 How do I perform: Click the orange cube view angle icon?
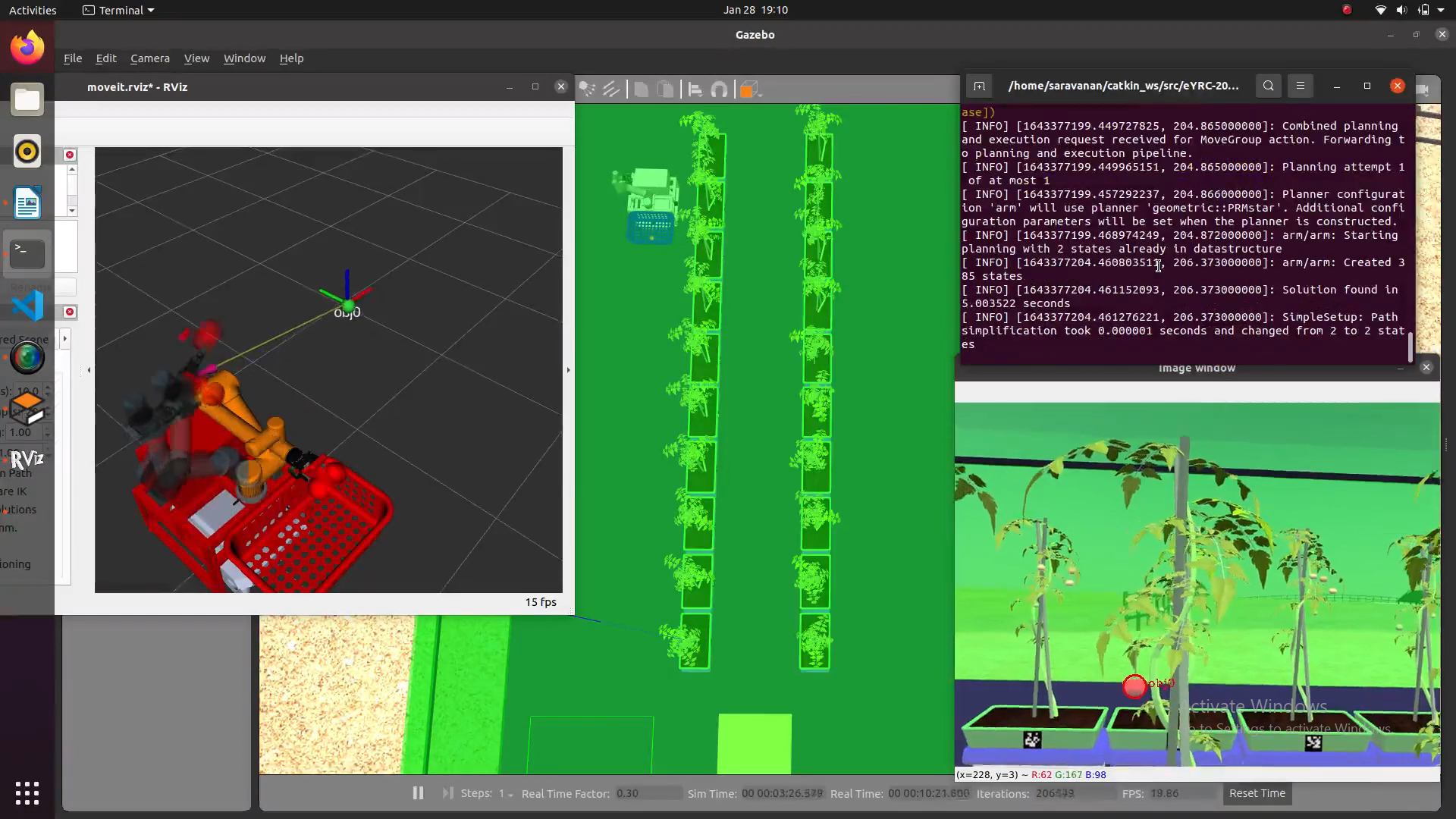[747, 89]
